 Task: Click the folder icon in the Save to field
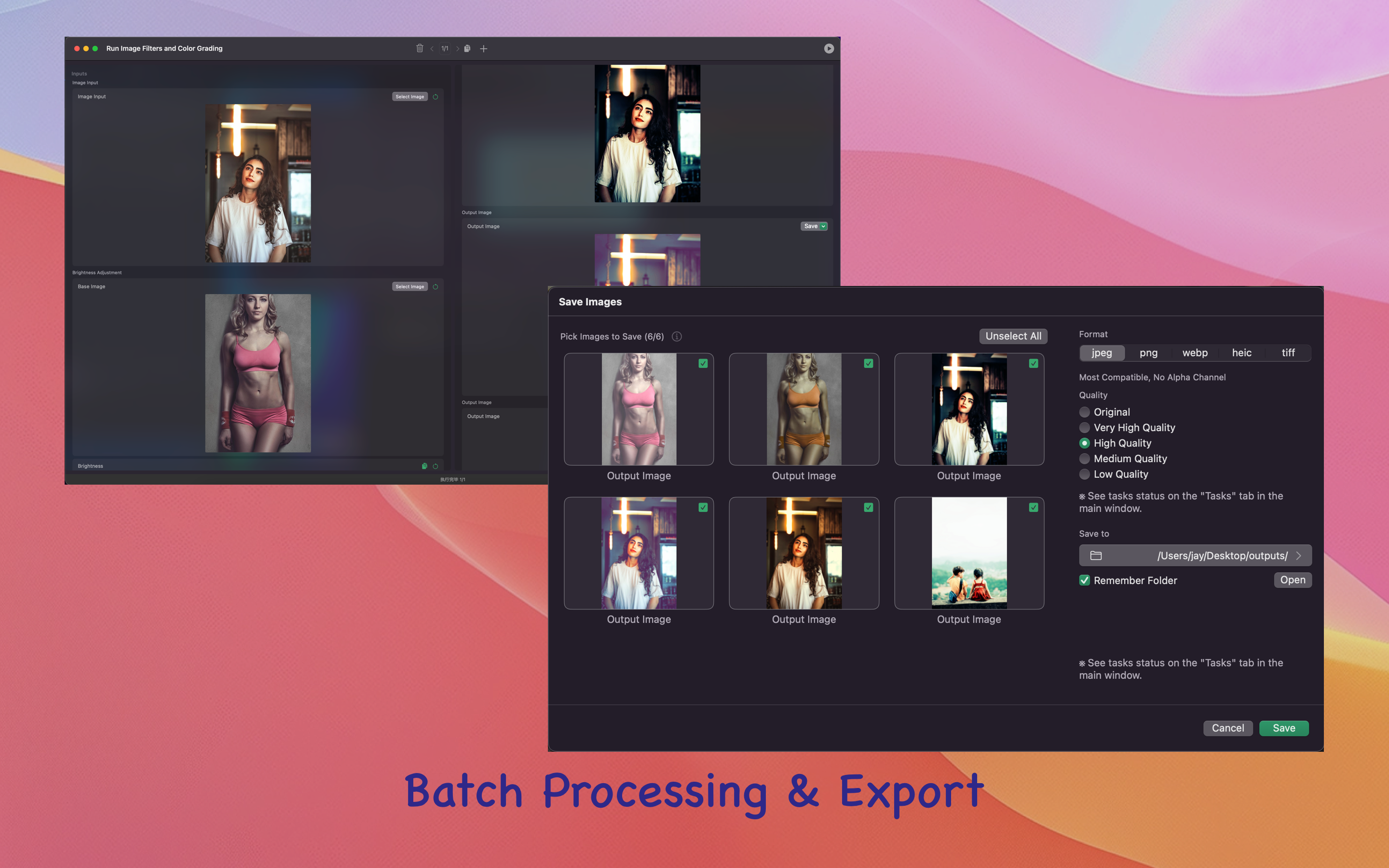click(1096, 556)
